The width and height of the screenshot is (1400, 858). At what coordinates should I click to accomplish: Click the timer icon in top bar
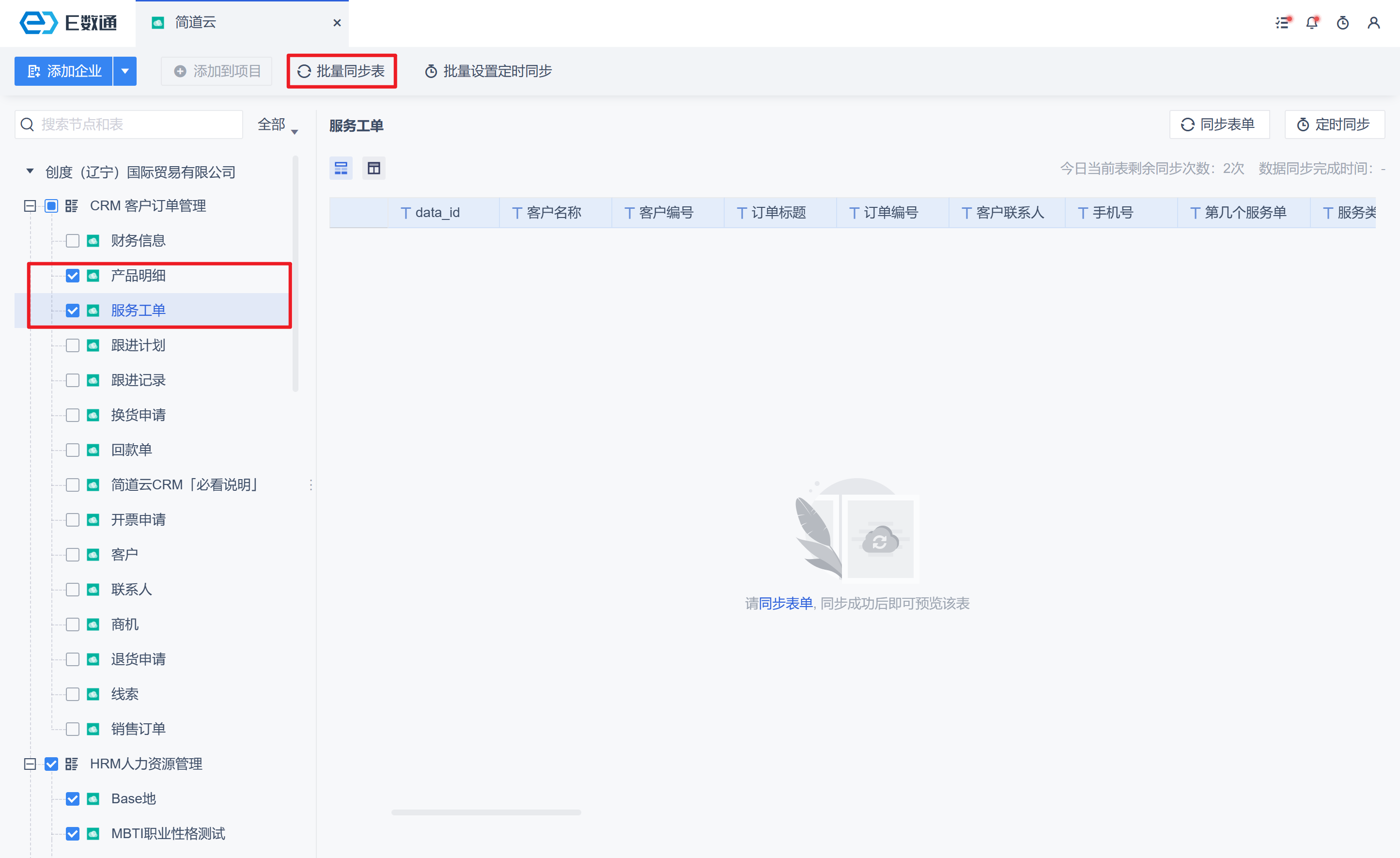(1343, 23)
